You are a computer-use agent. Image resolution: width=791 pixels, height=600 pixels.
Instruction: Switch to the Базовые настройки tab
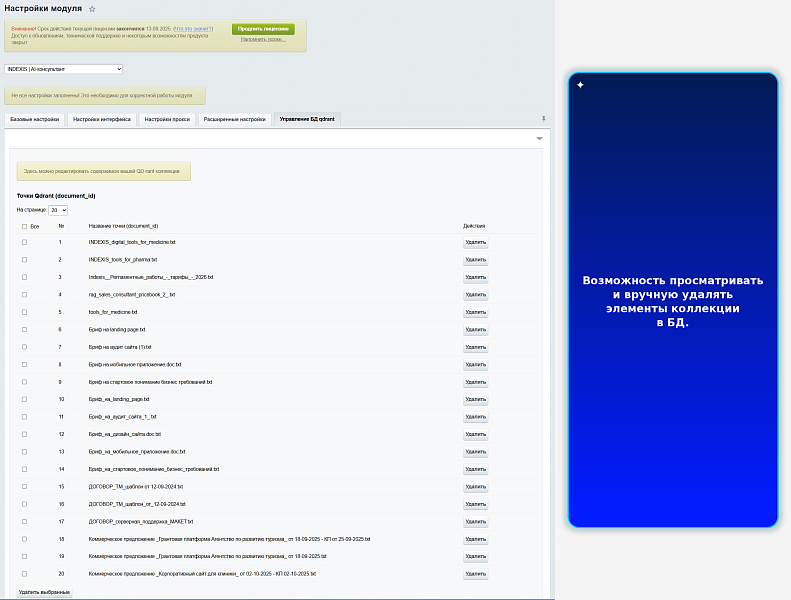[x=35, y=120]
